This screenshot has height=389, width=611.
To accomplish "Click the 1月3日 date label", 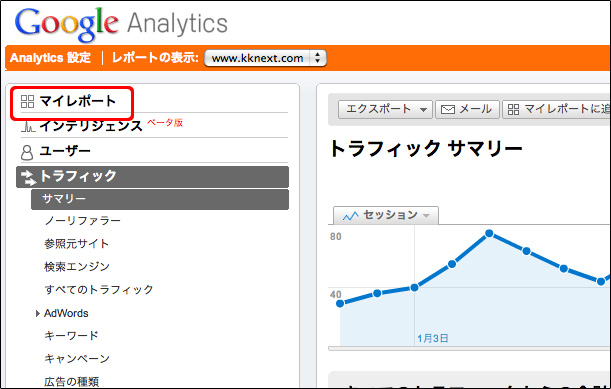I will pyautogui.click(x=433, y=338).
